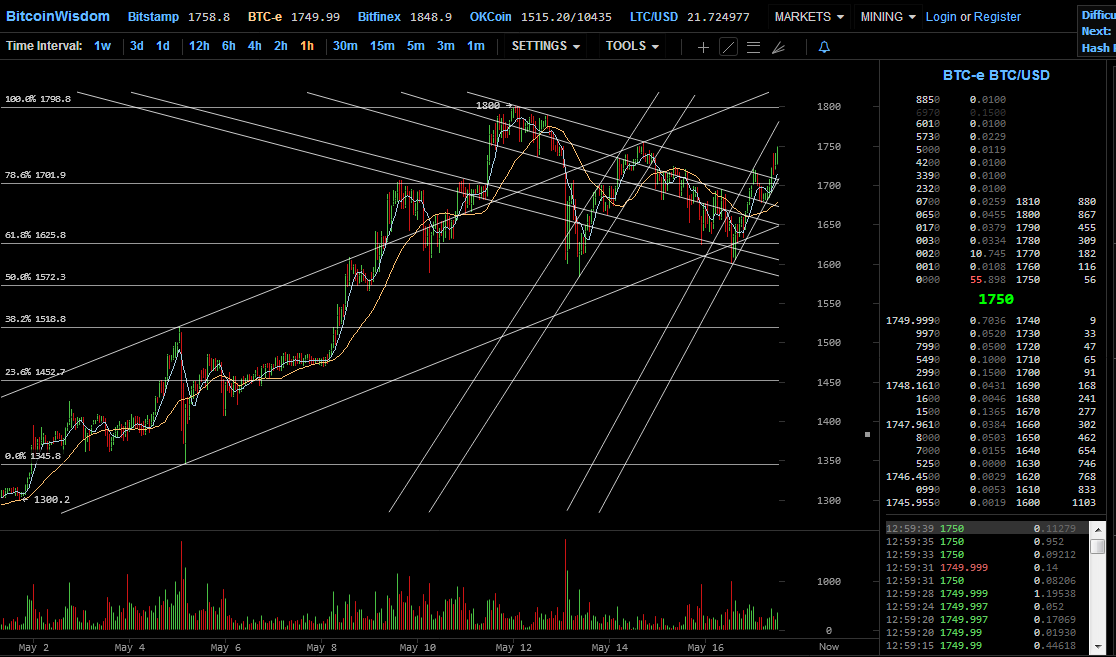Click the Now label on time axis
This screenshot has width=1116, height=657.
point(828,646)
